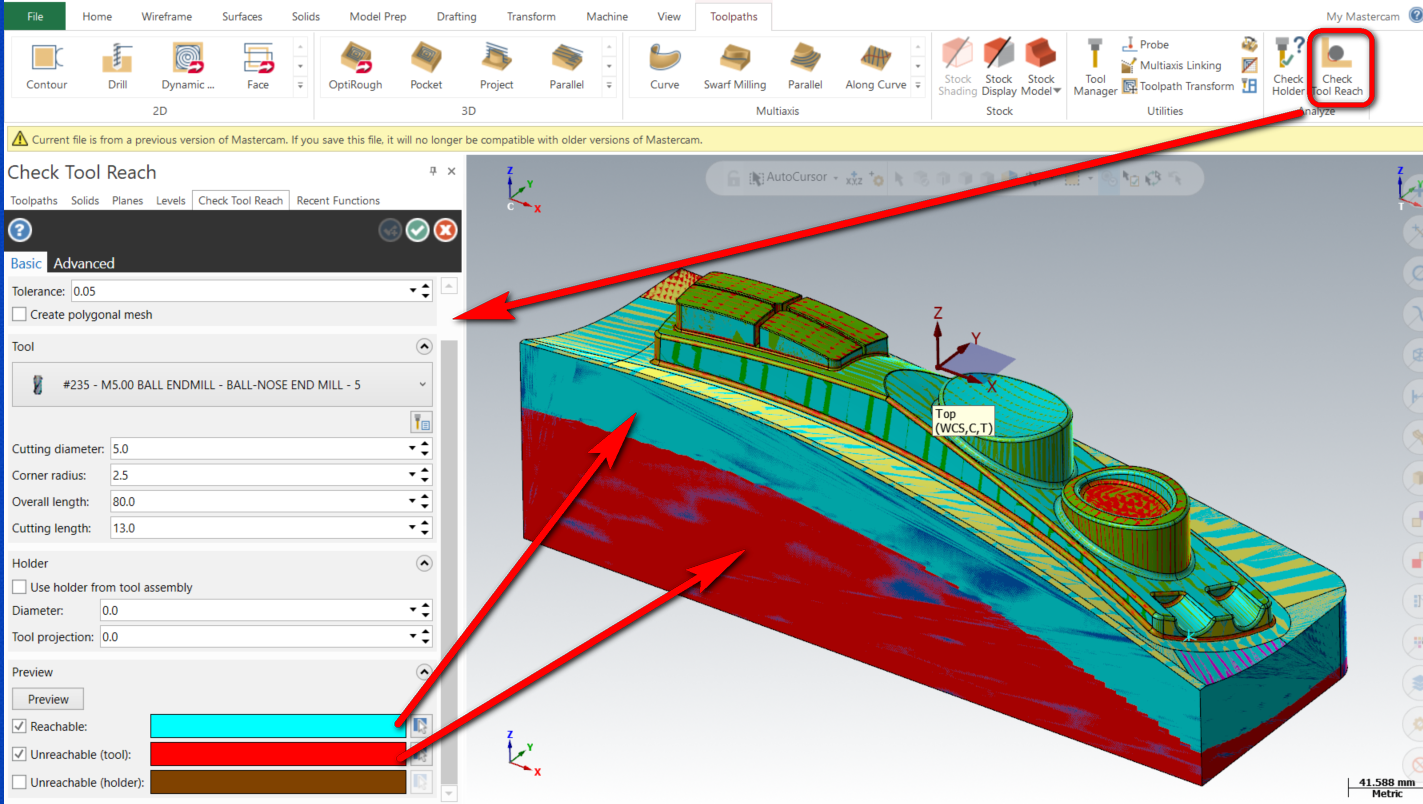
Task: Select the 3D Parallel toolpath
Action: 566,65
